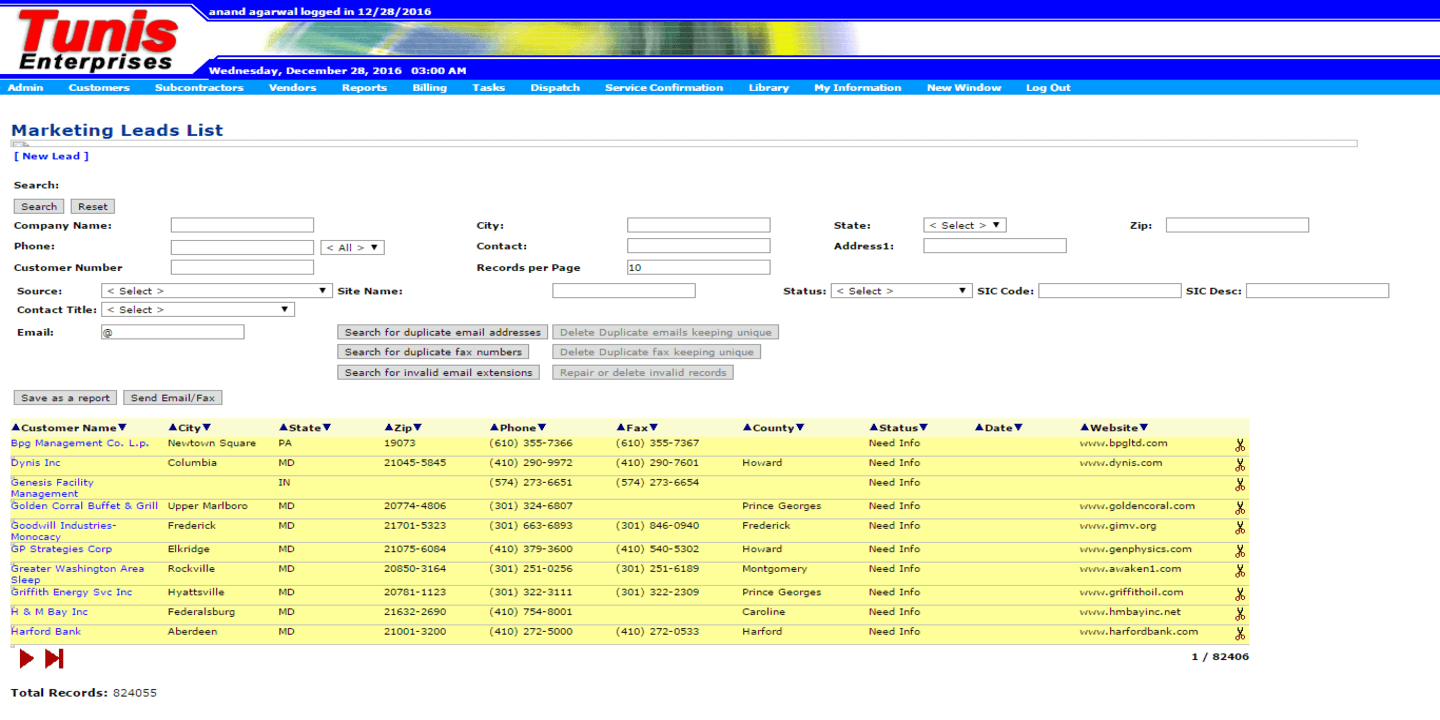The width and height of the screenshot is (1440, 720).
Task: Open the Status select dropdown
Action: click(x=901, y=291)
